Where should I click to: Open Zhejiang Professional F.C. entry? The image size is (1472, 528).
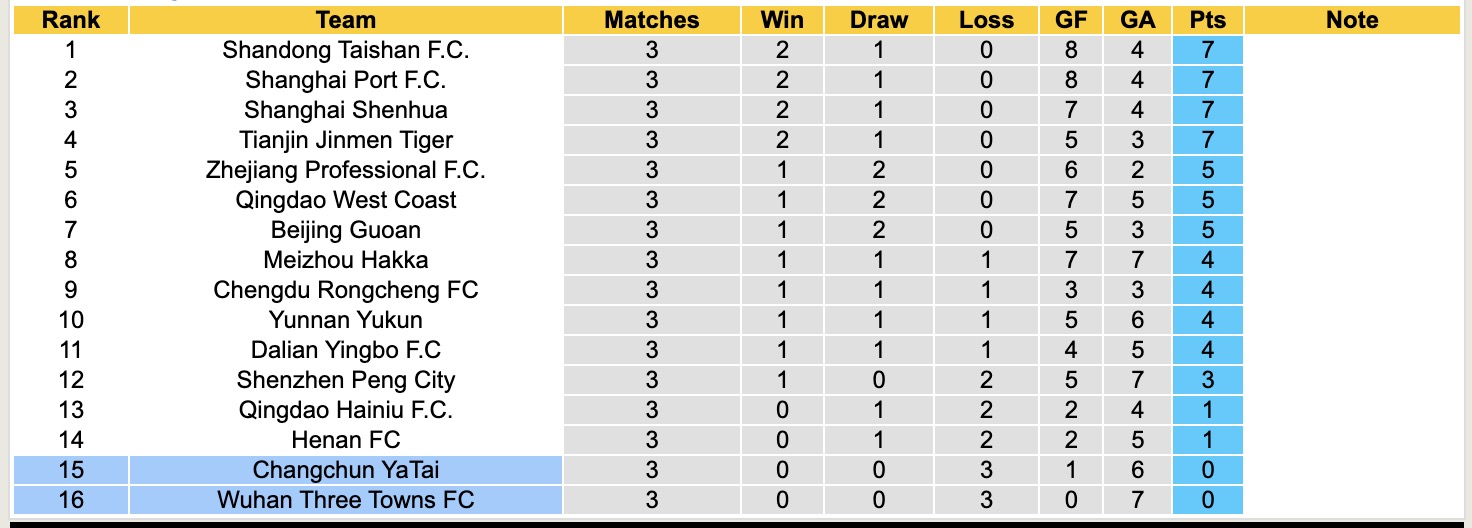pyautogui.click(x=345, y=170)
